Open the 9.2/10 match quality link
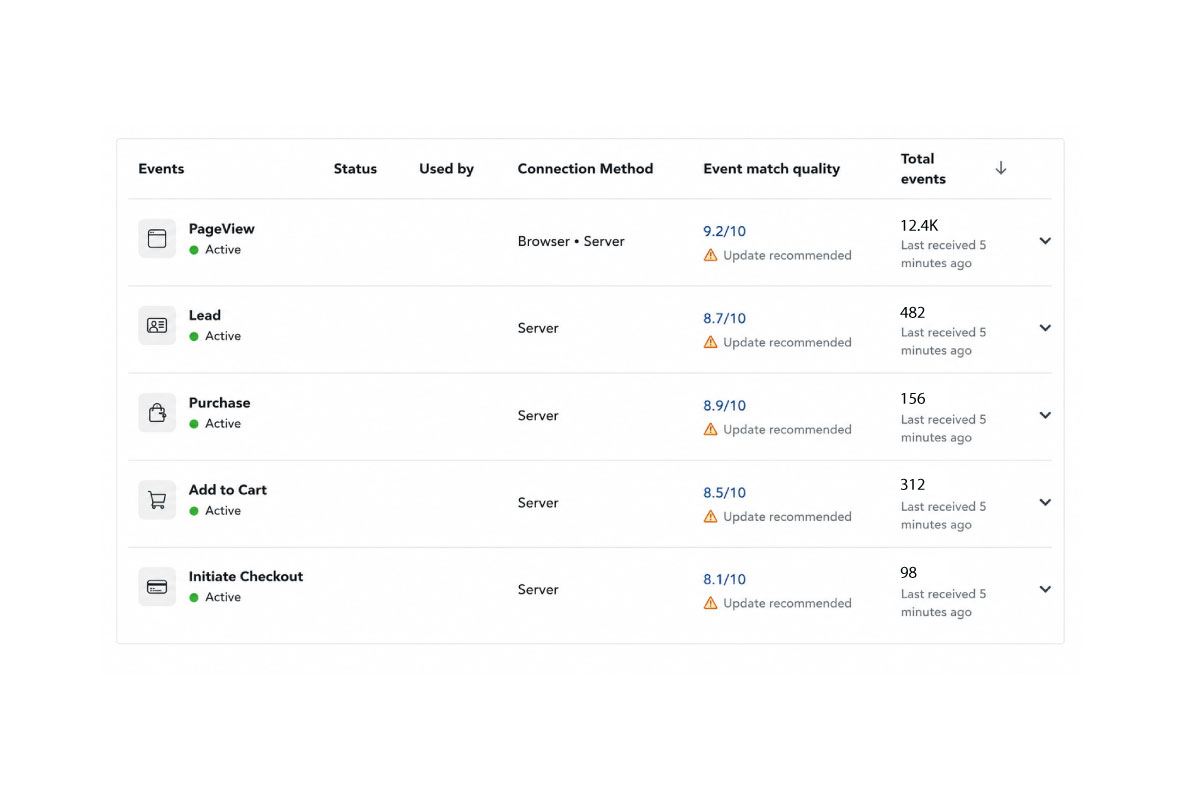This screenshot has width=1200, height=800. click(724, 231)
